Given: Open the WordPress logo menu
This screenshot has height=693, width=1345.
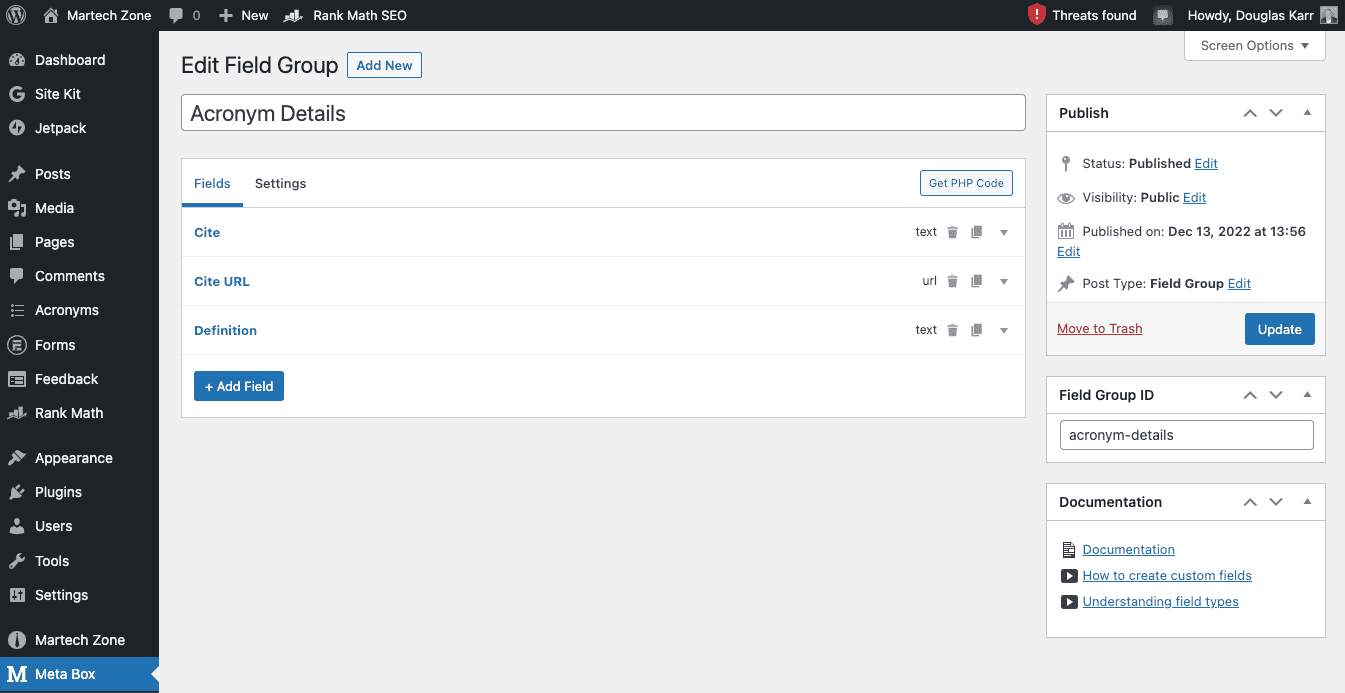Looking at the screenshot, I should (x=16, y=15).
